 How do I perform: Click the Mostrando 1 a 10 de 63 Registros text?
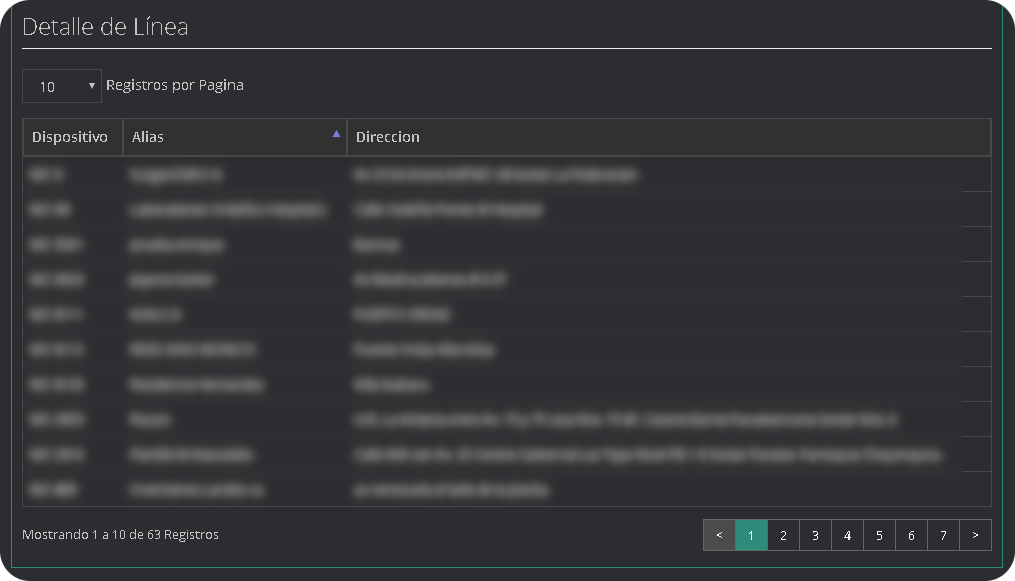120,535
